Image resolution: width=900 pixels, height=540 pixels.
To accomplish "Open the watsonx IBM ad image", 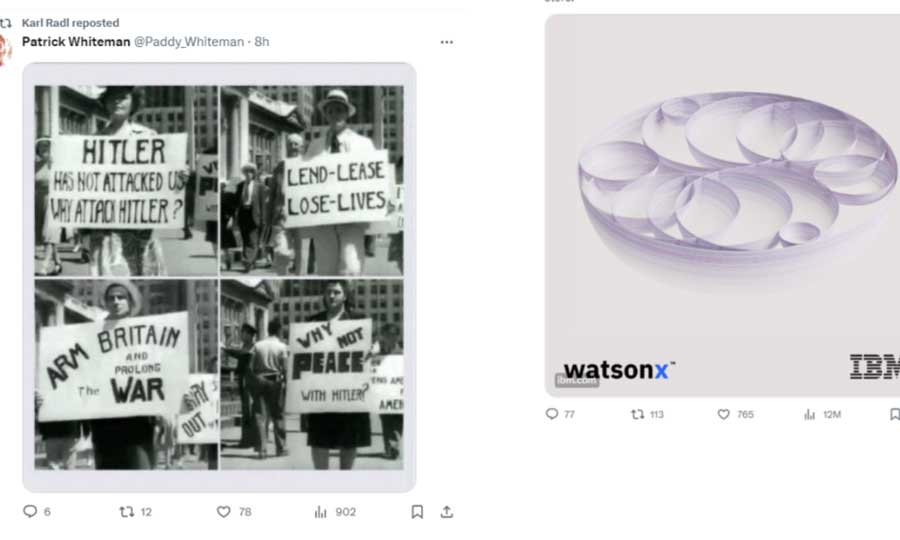I will coord(722,205).
